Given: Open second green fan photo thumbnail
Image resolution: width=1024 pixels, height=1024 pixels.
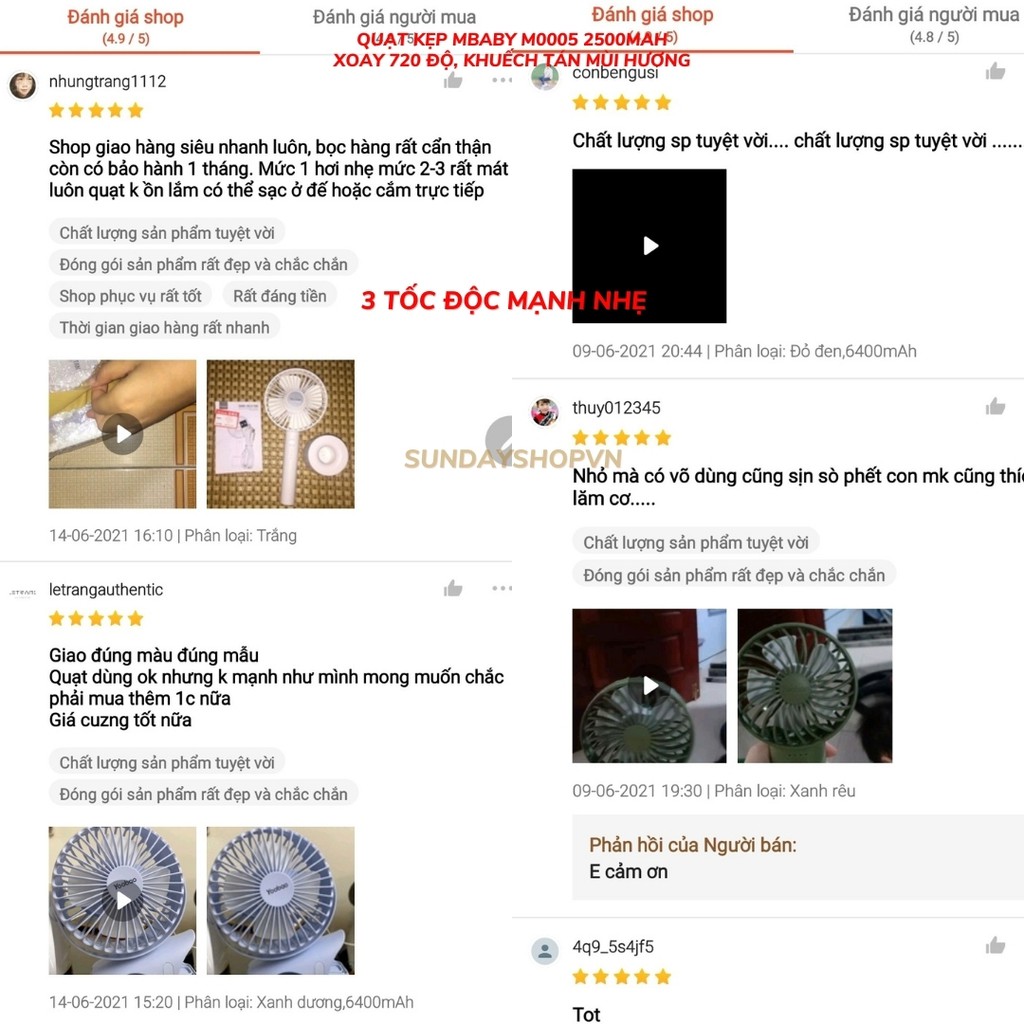Looking at the screenshot, I should [x=814, y=686].
